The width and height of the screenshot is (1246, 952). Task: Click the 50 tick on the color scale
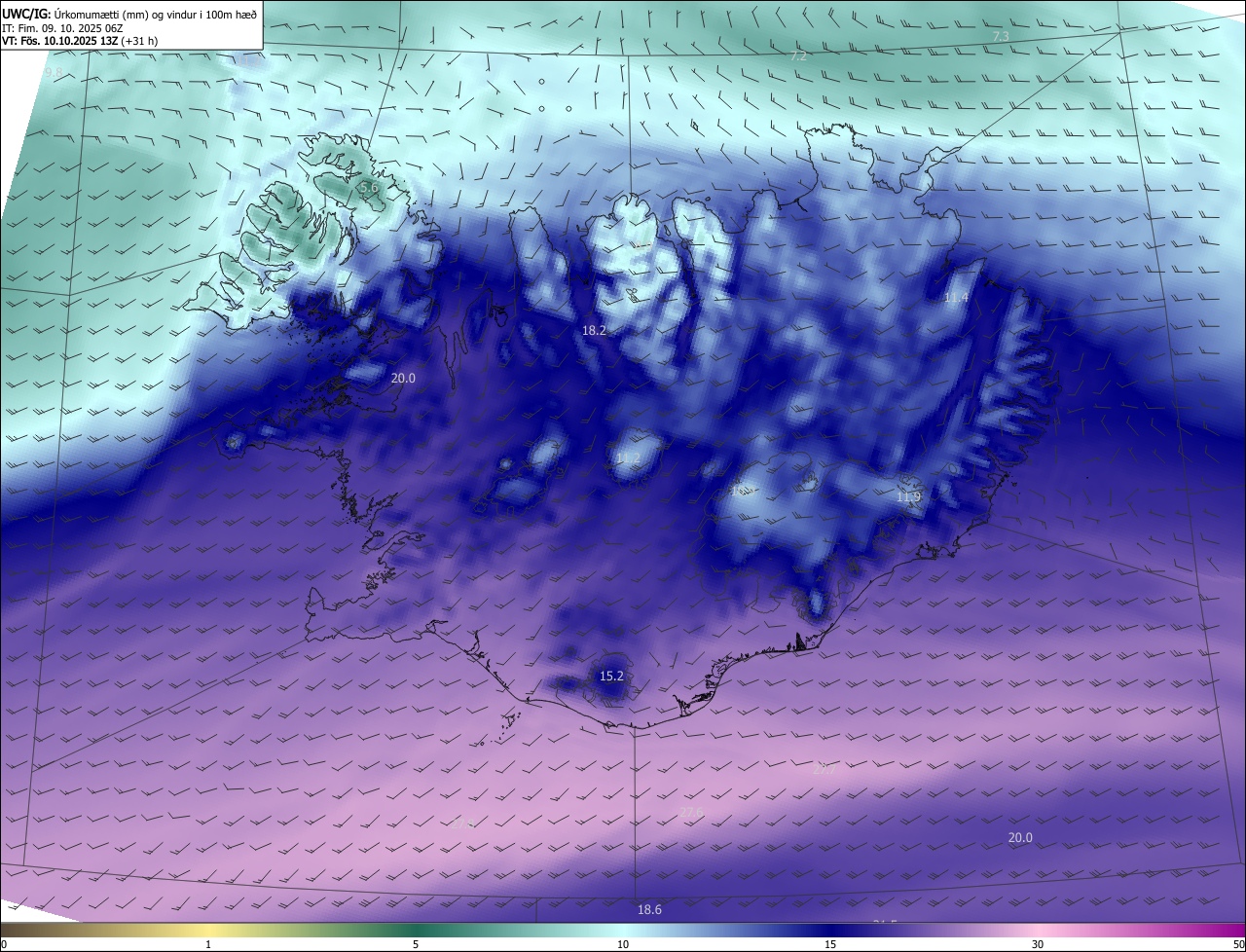[x=1238, y=944]
